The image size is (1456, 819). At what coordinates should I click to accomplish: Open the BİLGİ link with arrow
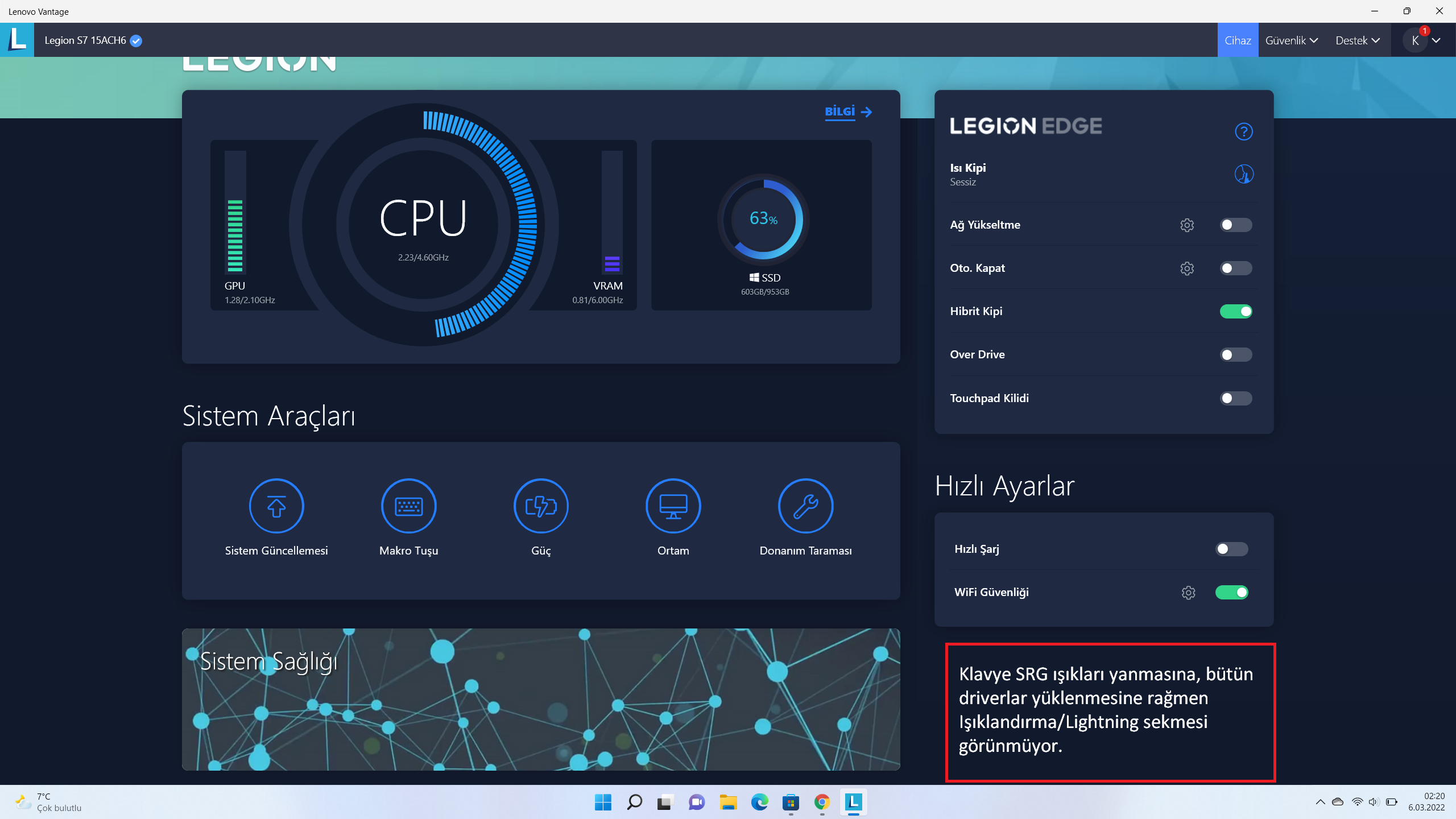coord(848,112)
